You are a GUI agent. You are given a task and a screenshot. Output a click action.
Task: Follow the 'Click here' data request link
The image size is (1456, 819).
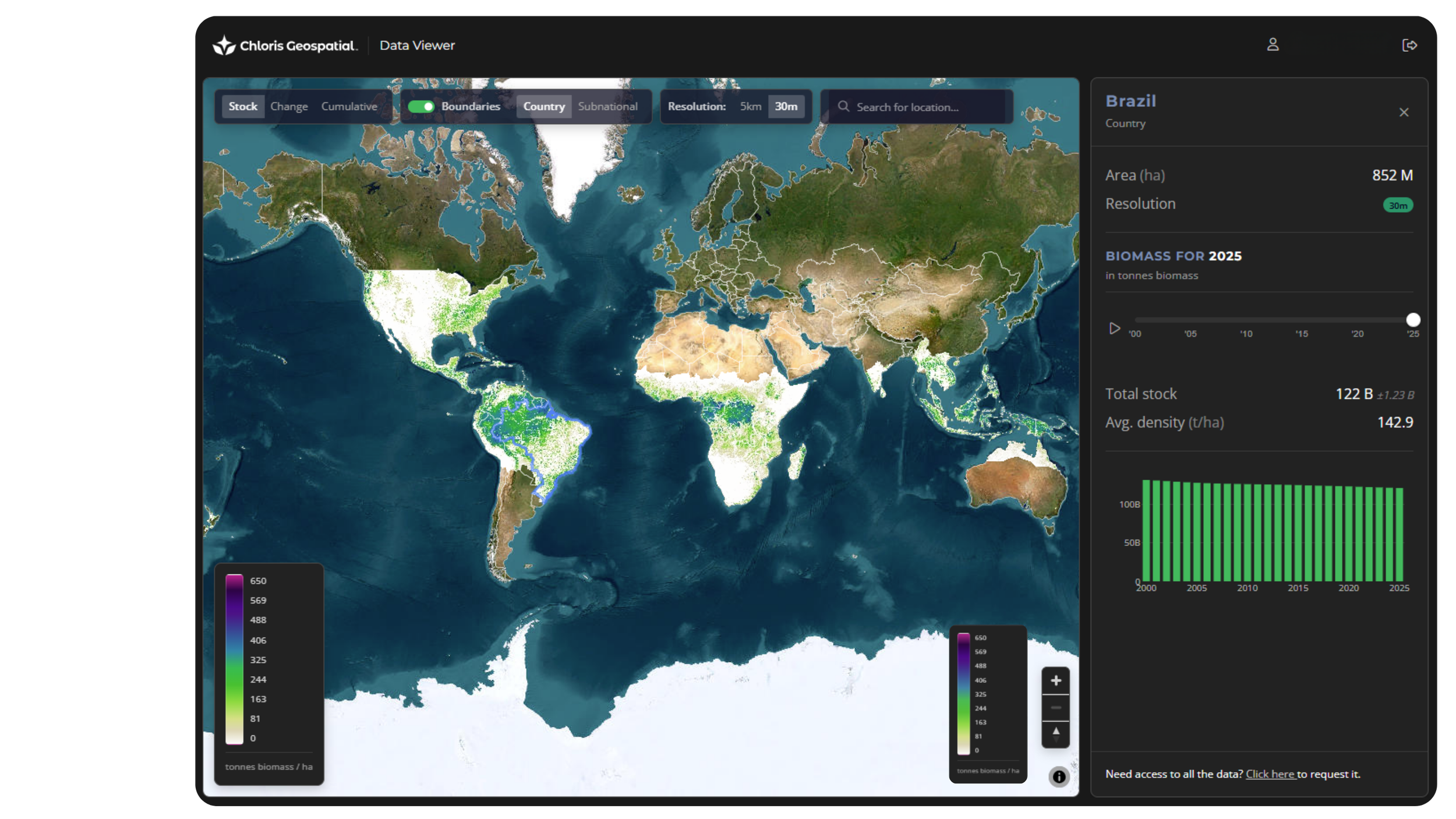pyautogui.click(x=1270, y=774)
